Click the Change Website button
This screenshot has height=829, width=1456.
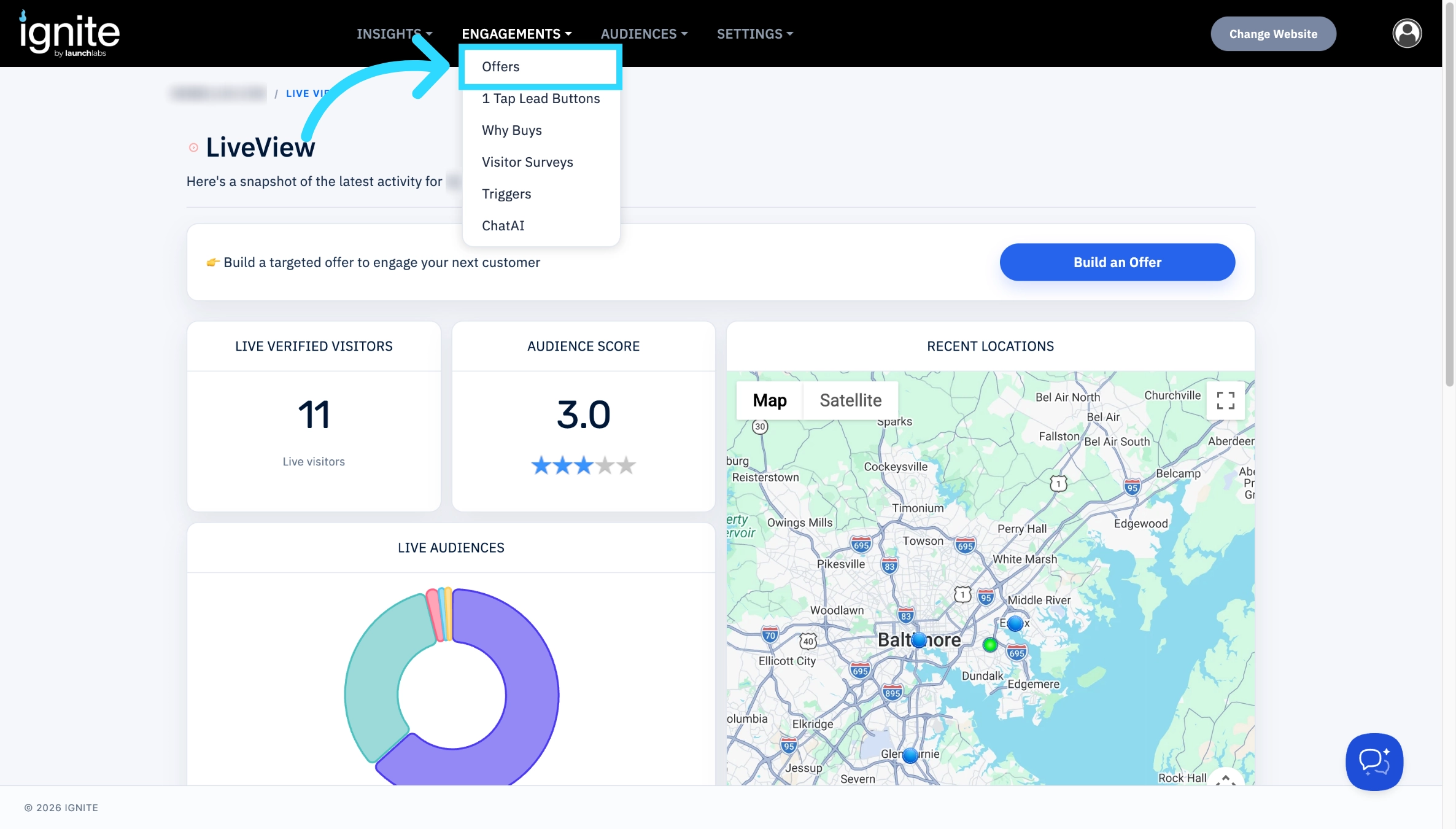click(x=1273, y=34)
